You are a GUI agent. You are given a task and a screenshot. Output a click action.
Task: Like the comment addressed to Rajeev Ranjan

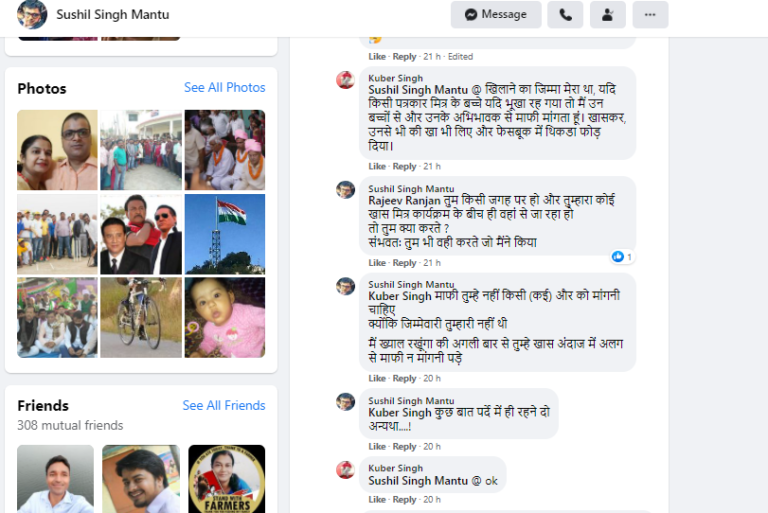[x=377, y=263]
